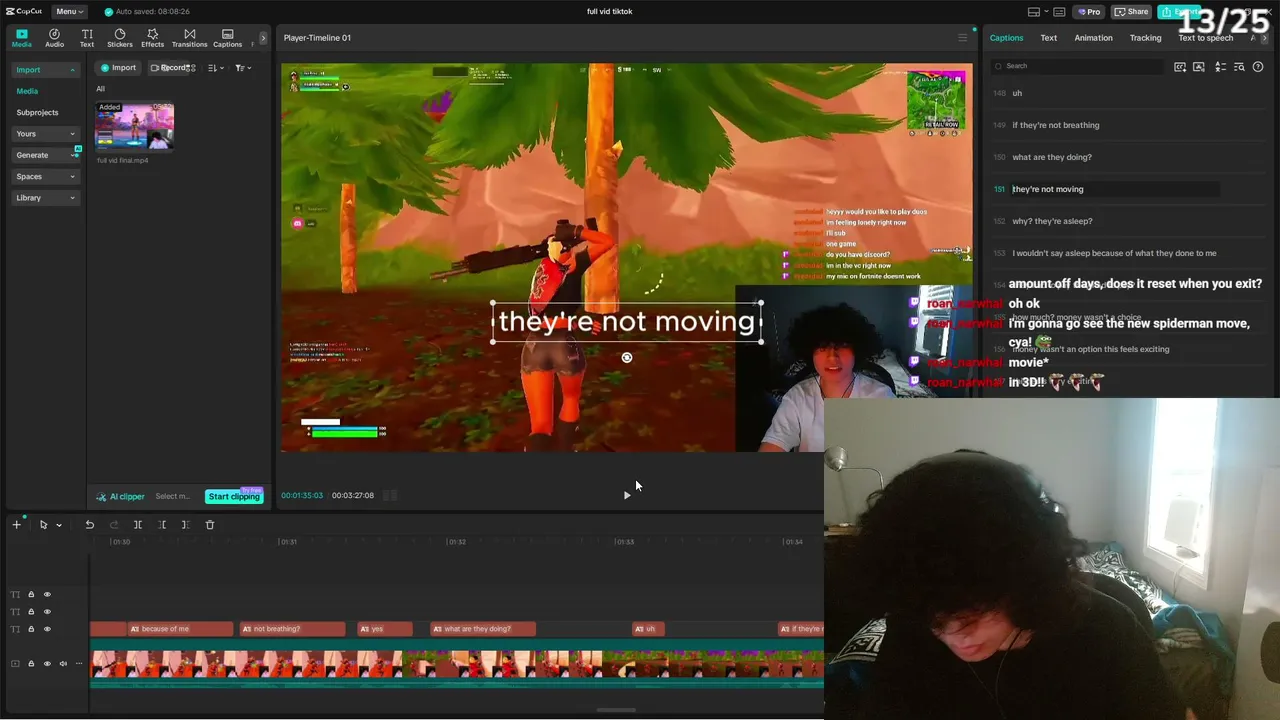Click the find and replace icon
Viewport: 1280px width, 720px height.
point(1240,67)
